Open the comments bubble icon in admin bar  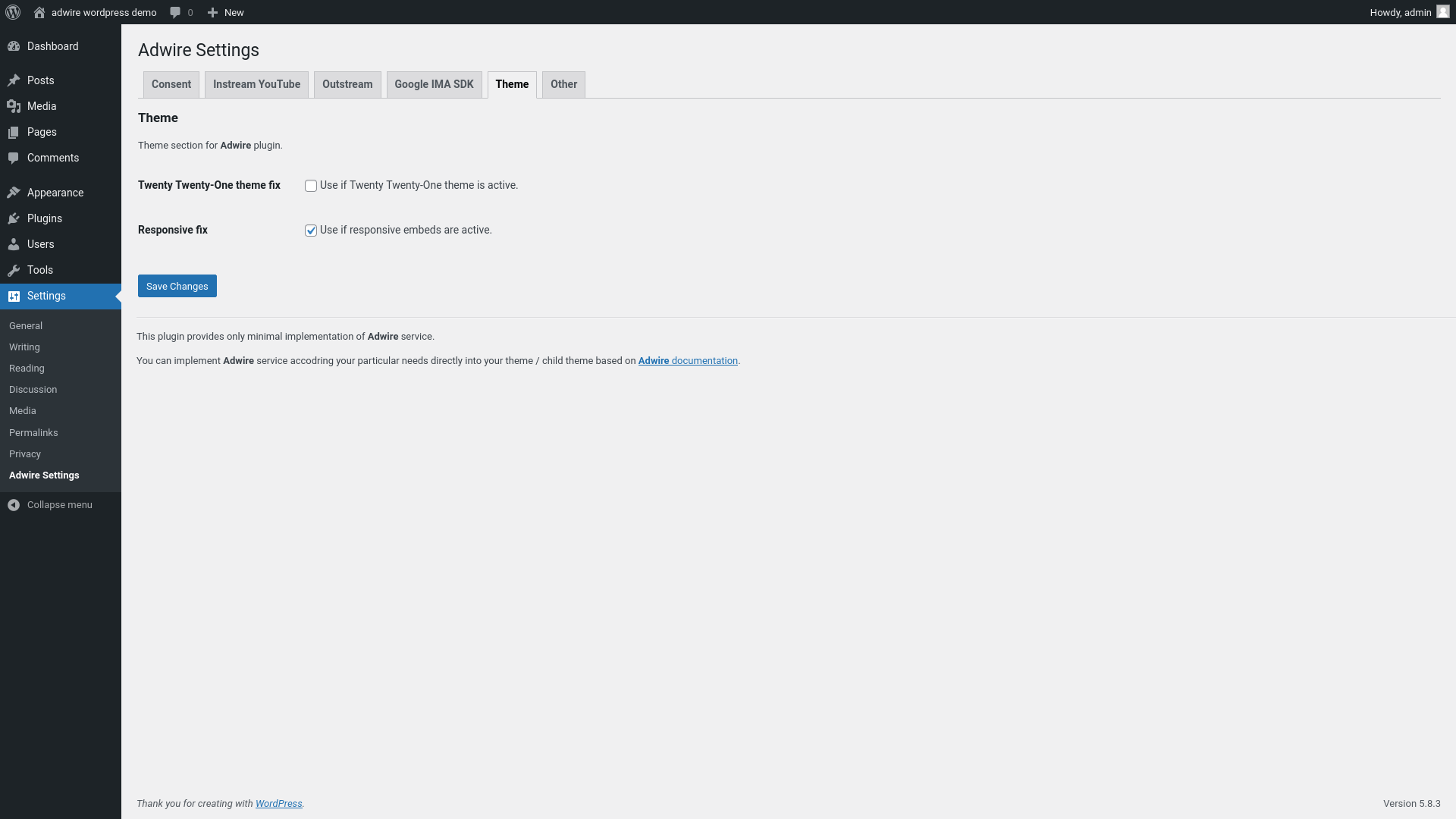pyautogui.click(x=175, y=12)
